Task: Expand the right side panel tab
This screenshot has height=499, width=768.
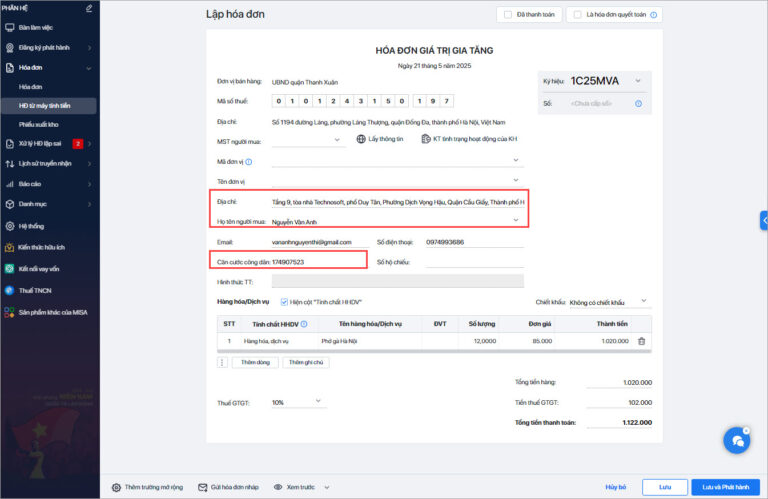Action: pos(764,220)
